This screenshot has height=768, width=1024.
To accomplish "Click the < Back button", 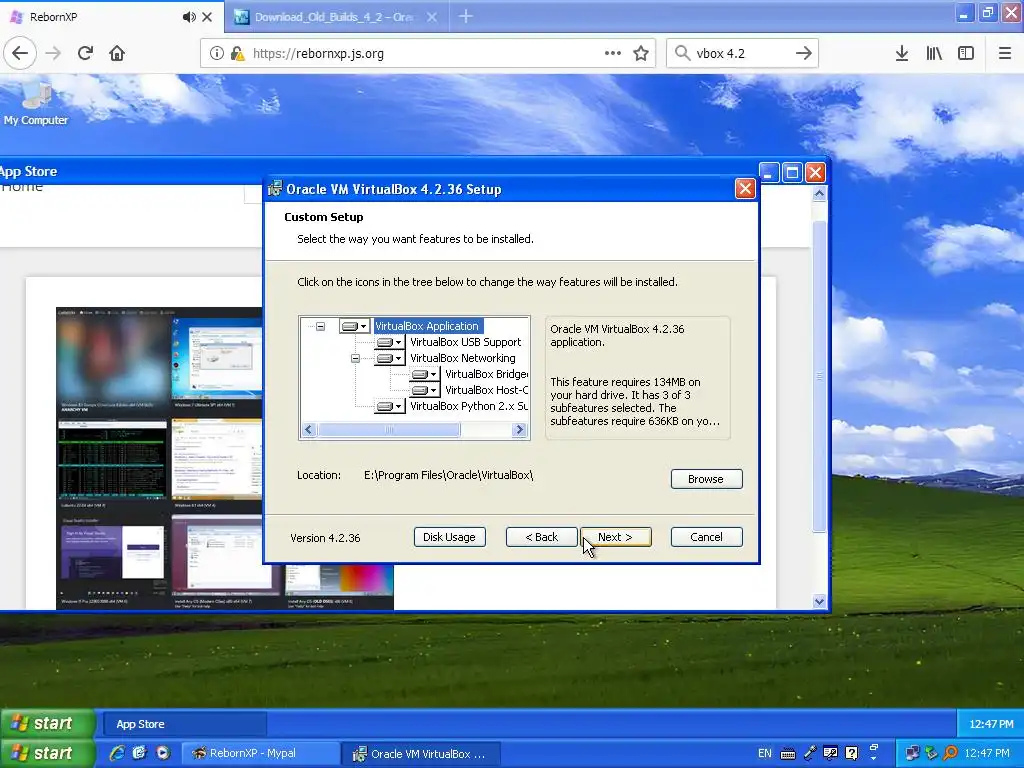I will pos(541,537).
